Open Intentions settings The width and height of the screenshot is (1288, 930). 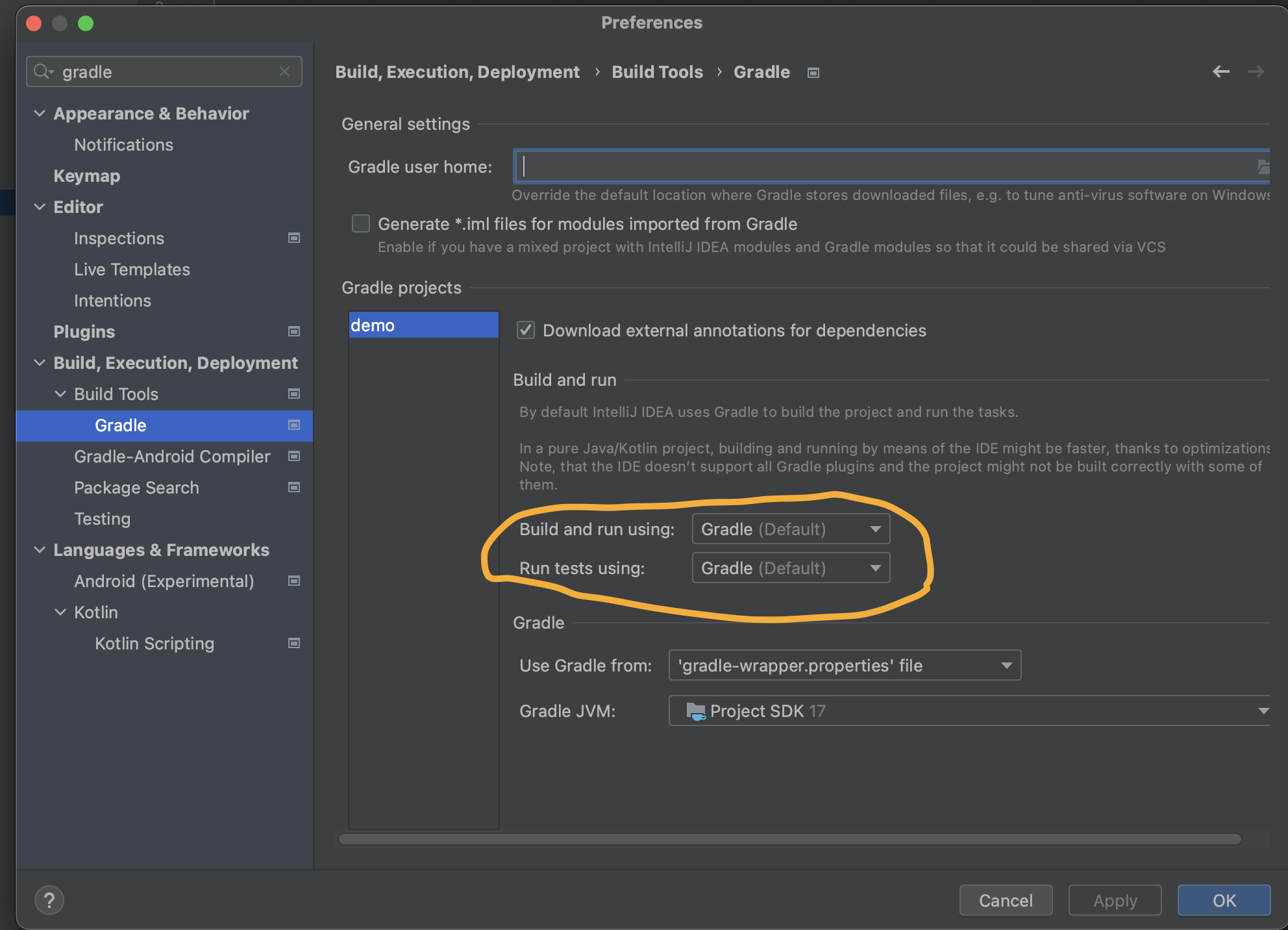point(112,301)
